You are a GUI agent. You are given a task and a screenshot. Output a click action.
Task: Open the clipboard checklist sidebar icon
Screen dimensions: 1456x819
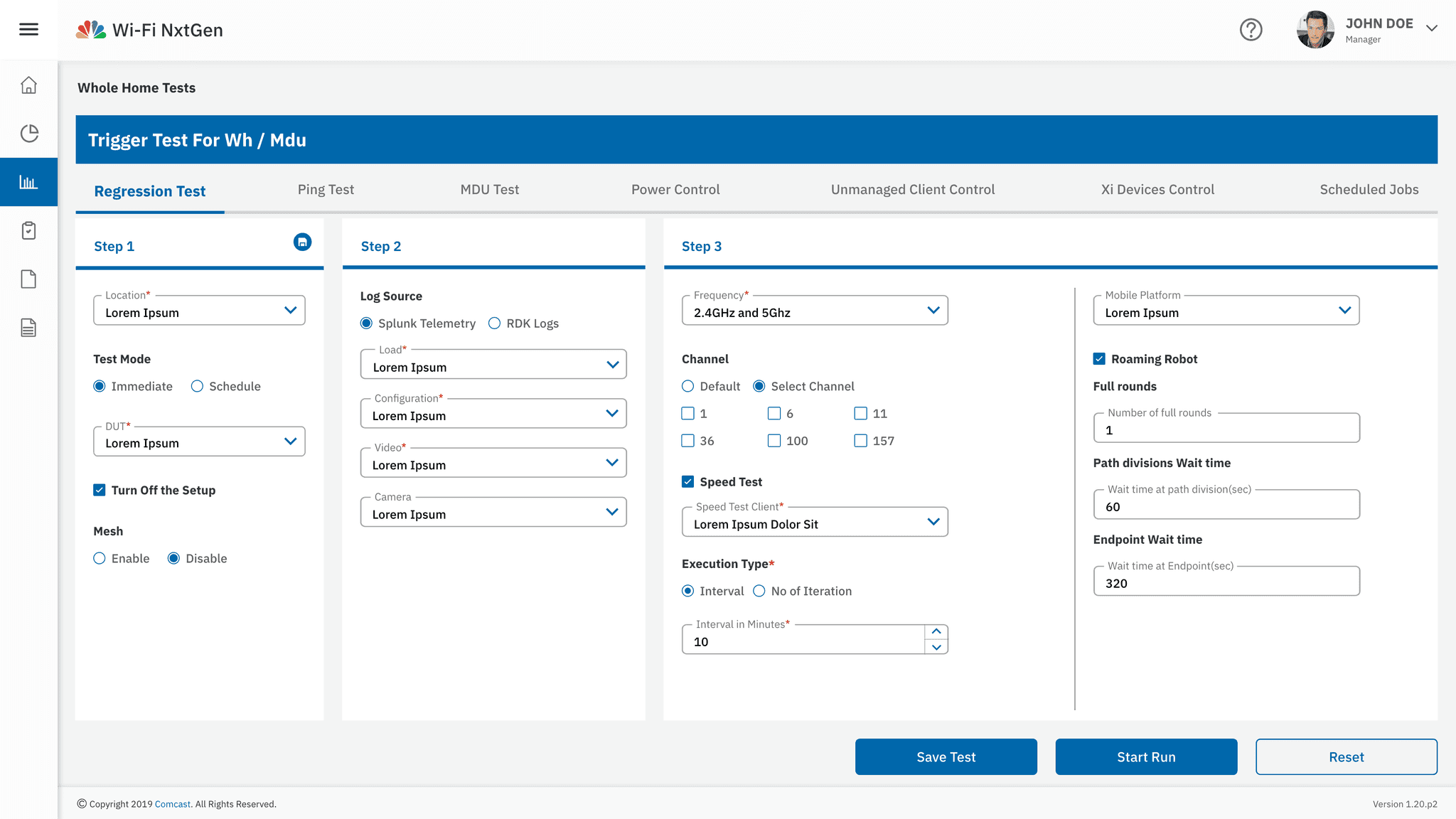pyautogui.click(x=28, y=230)
